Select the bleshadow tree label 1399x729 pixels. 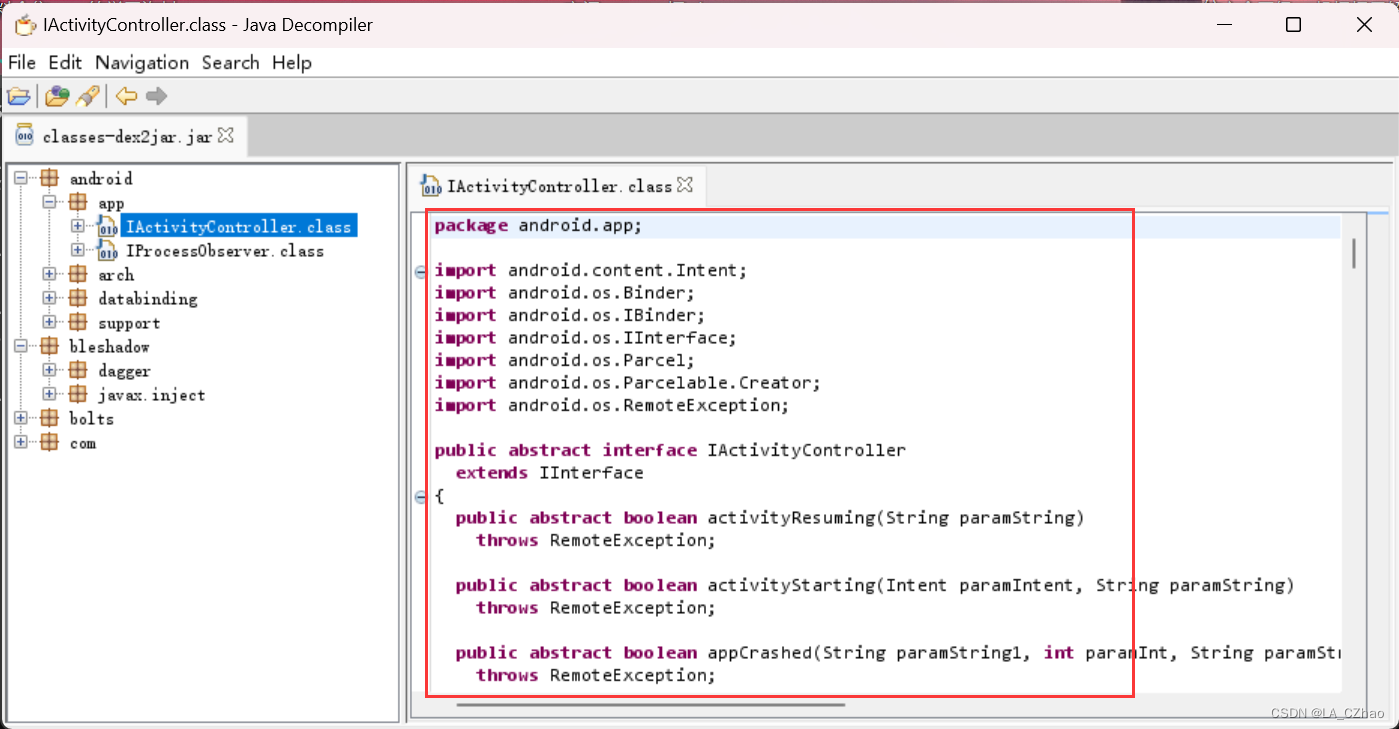coord(109,347)
